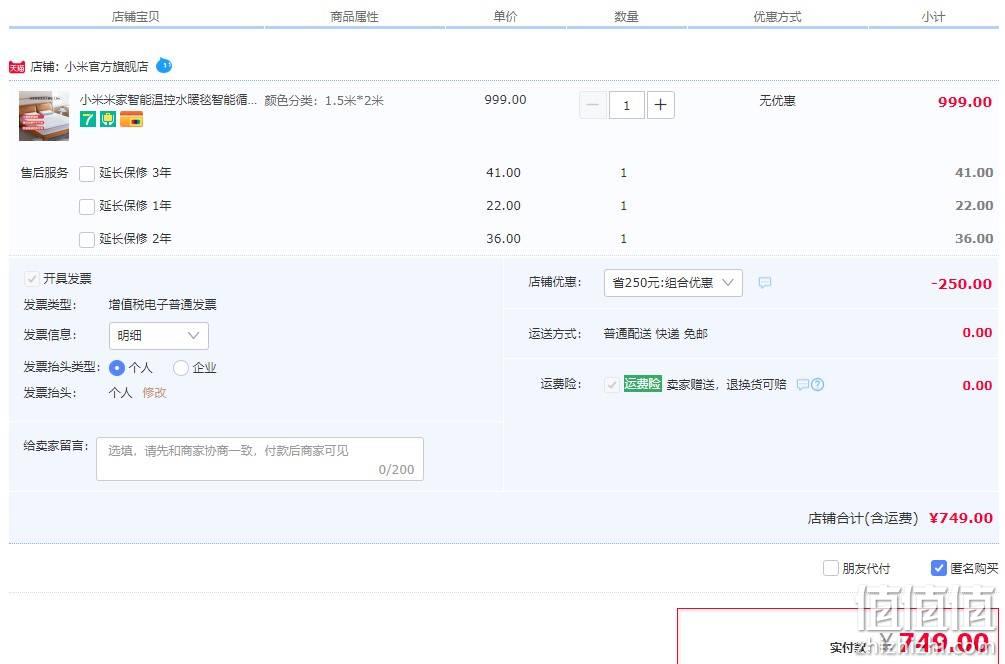Toggle the 运费险 checkbox
The height and width of the screenshot is (664, 1005).
pos(611,385)
